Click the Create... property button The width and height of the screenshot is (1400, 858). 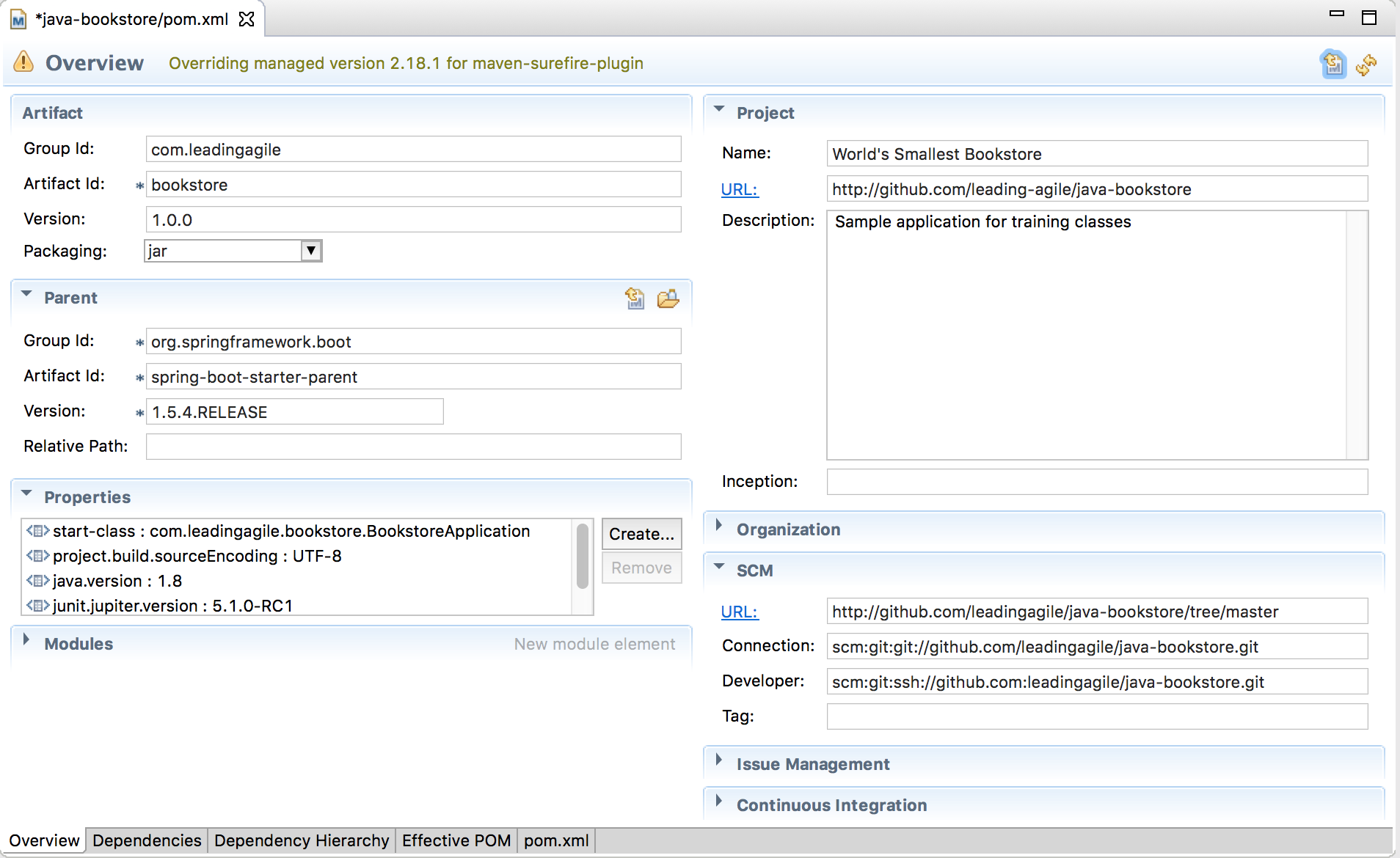(642, 534)
